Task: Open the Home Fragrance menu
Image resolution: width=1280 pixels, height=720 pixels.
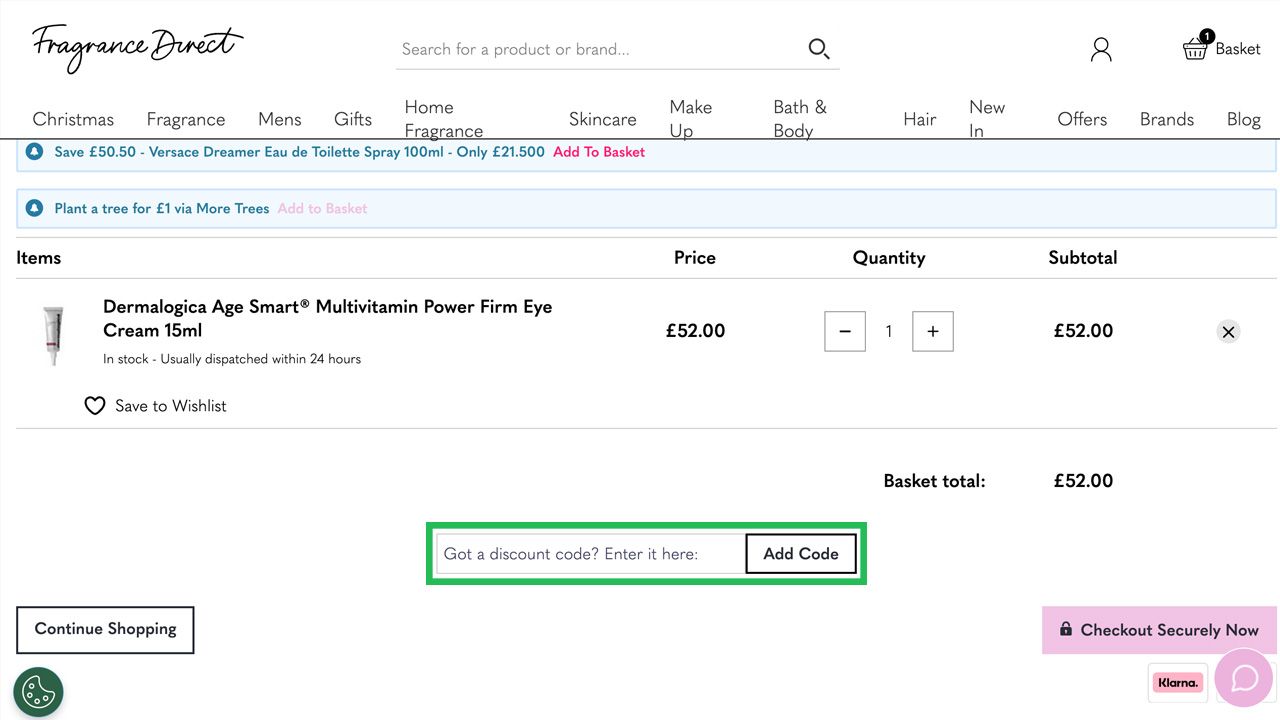Action: point(444,119)
